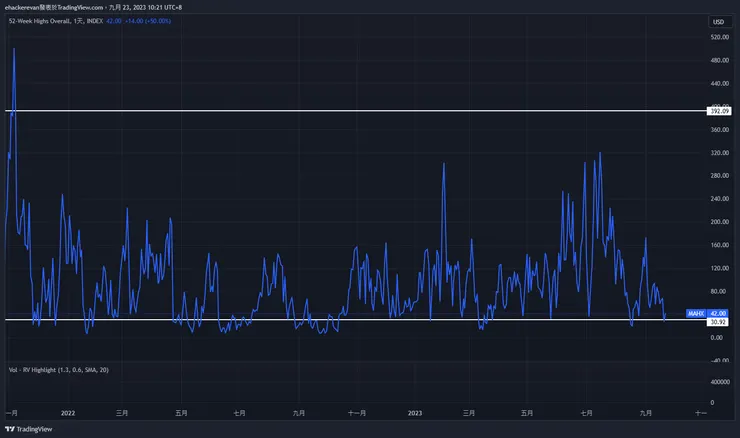Click the 392.09 horizontal line price label
Screen dimensions: 740x438
point(719,111)
